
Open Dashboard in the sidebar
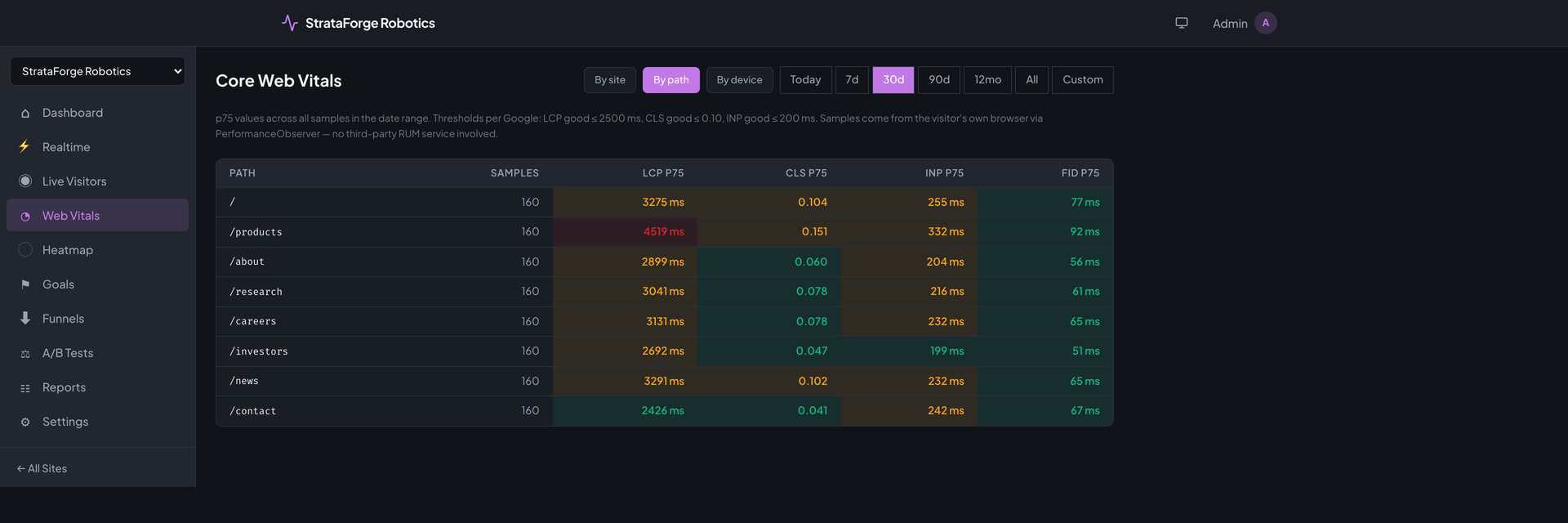[97, 113]
